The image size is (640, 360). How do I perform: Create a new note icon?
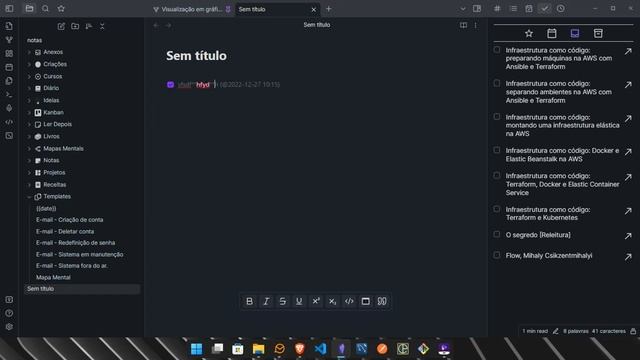[x=61, y=26]
